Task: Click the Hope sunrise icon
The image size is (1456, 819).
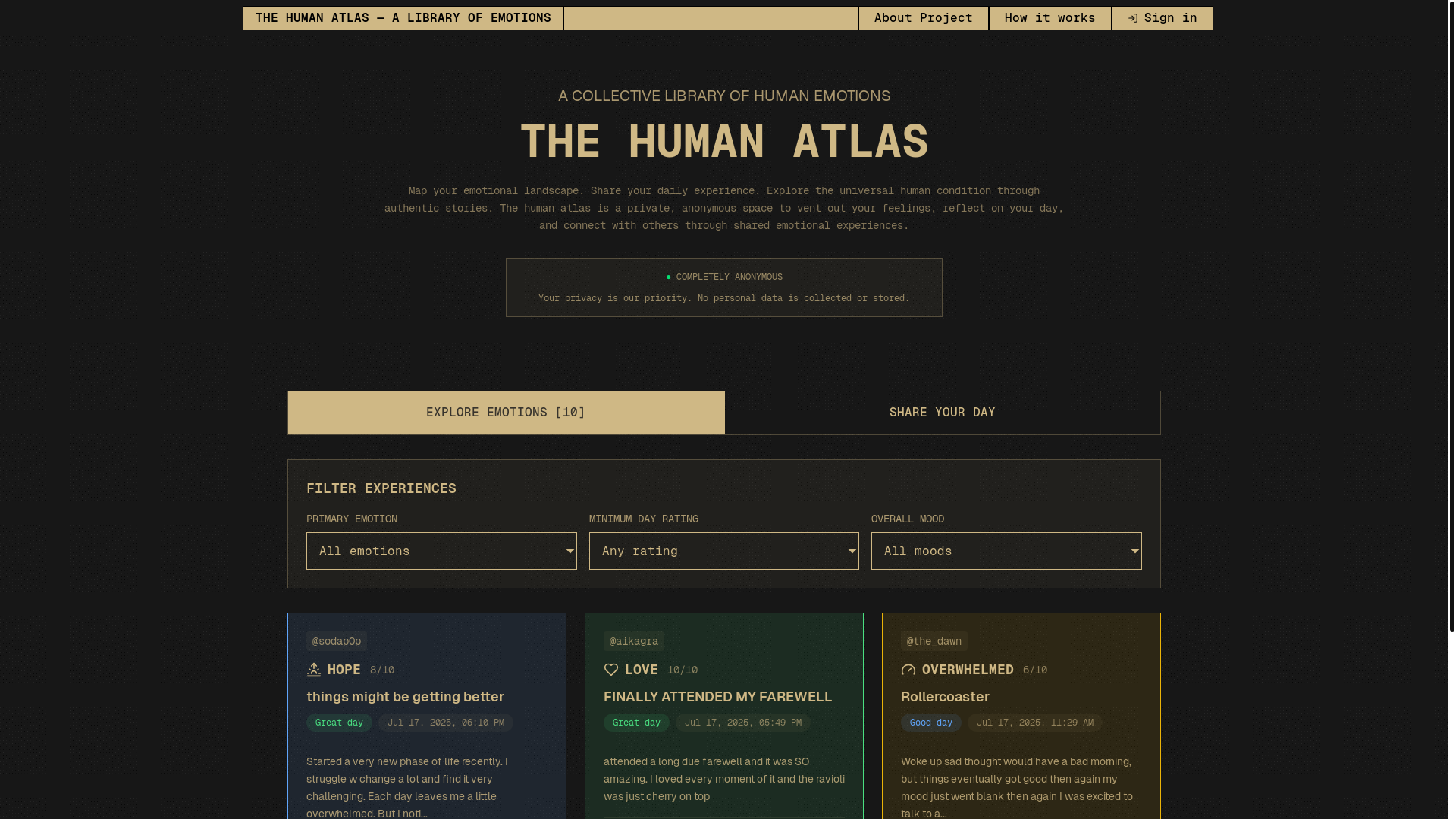Action: click(314, 670)
